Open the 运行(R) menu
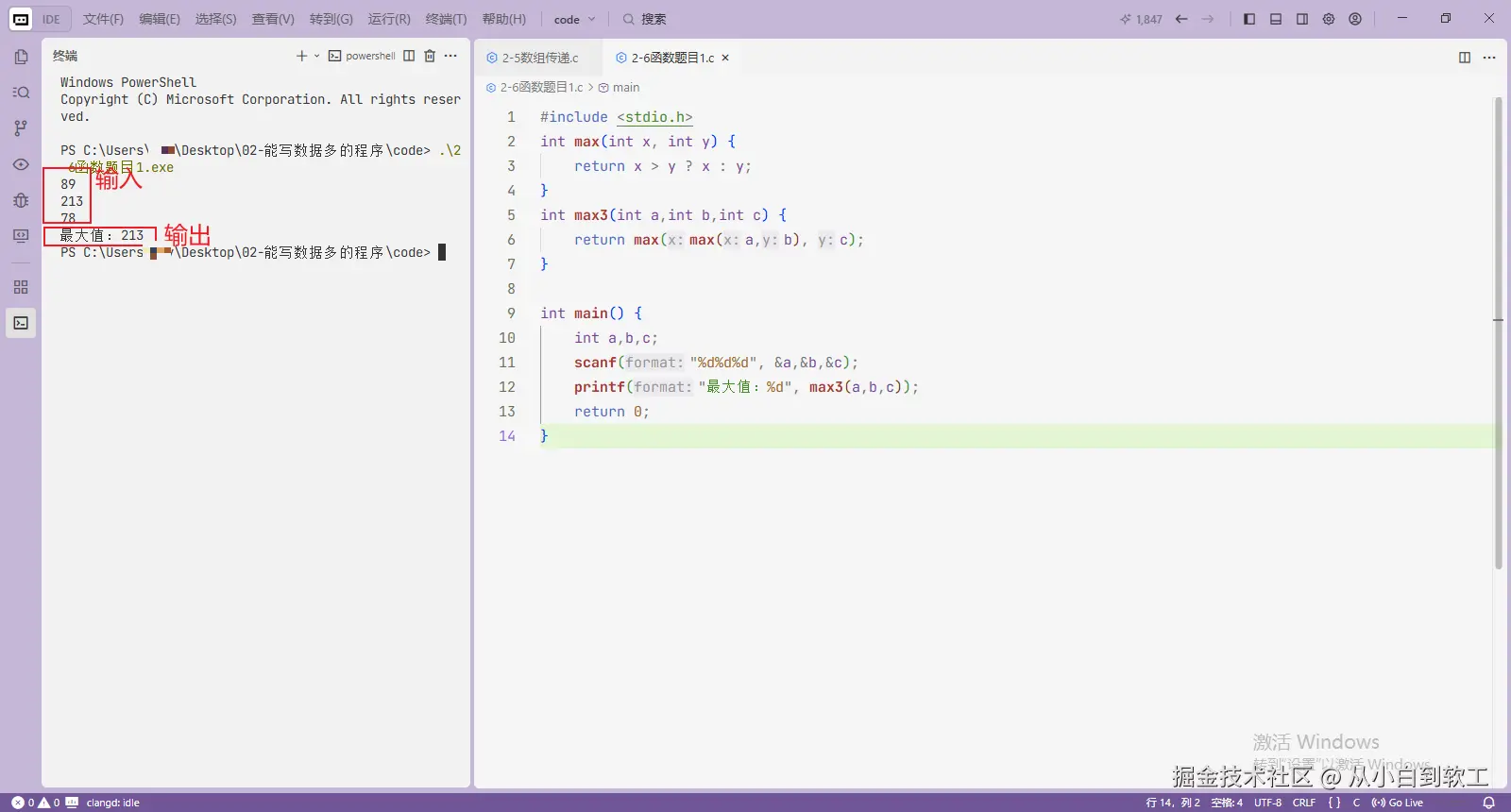The height and width of the screenshot is (812, 1511). click(389, 19)
